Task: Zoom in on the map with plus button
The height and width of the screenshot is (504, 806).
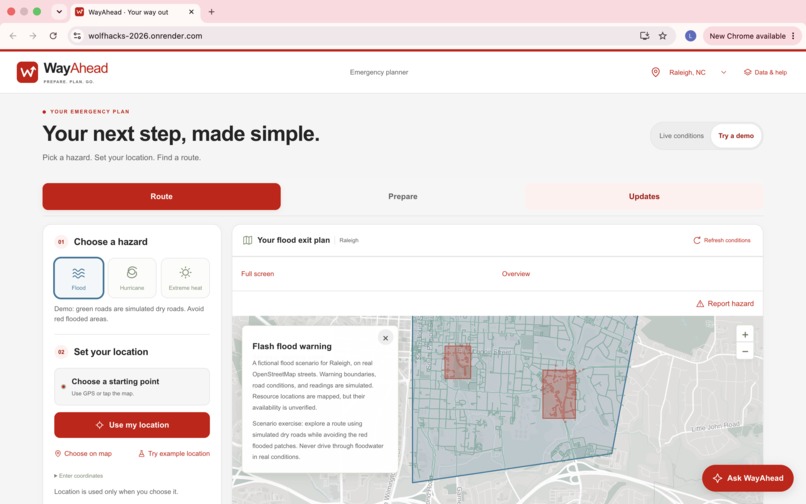Action: (x=745, y=335)
